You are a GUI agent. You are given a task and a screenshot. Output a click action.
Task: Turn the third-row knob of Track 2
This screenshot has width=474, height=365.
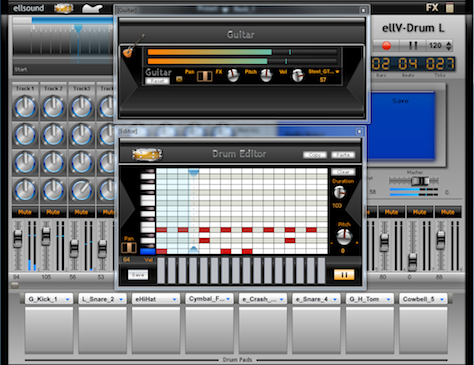53,163
